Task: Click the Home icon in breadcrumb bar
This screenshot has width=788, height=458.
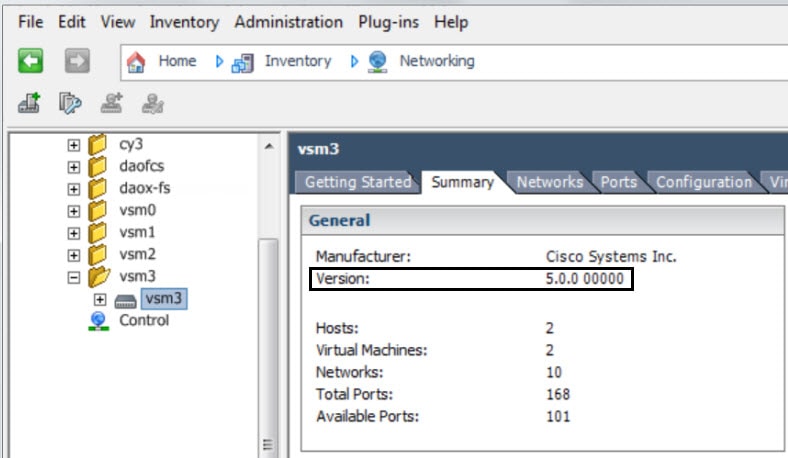Action: point(138,62)
